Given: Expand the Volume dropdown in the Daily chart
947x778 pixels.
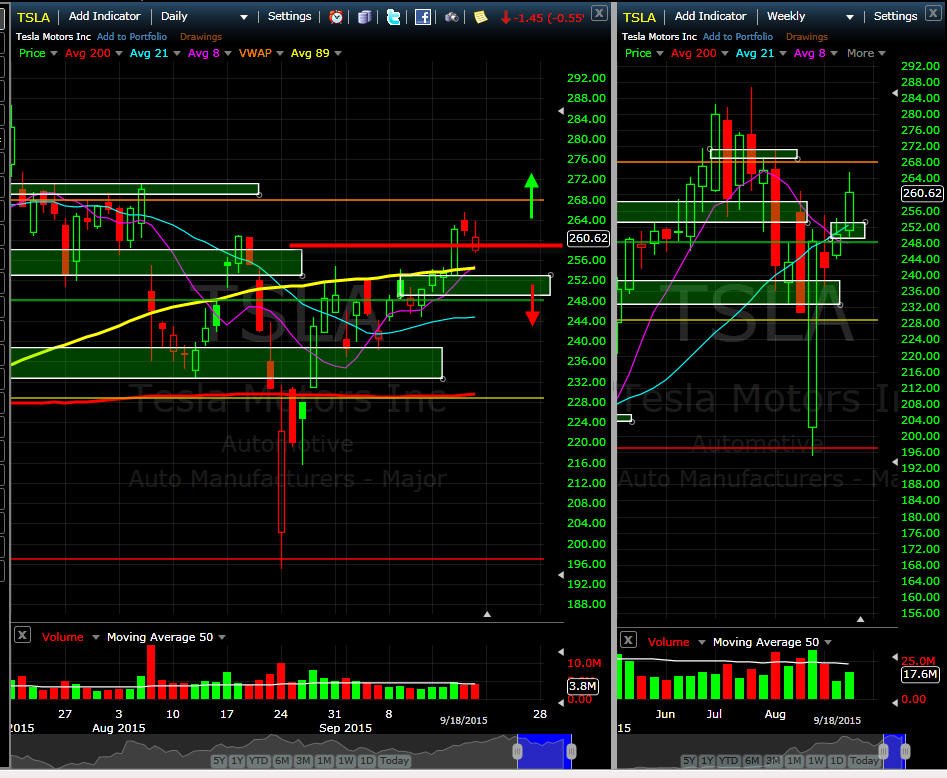Looking at the screenshot, I should point(95,637).
